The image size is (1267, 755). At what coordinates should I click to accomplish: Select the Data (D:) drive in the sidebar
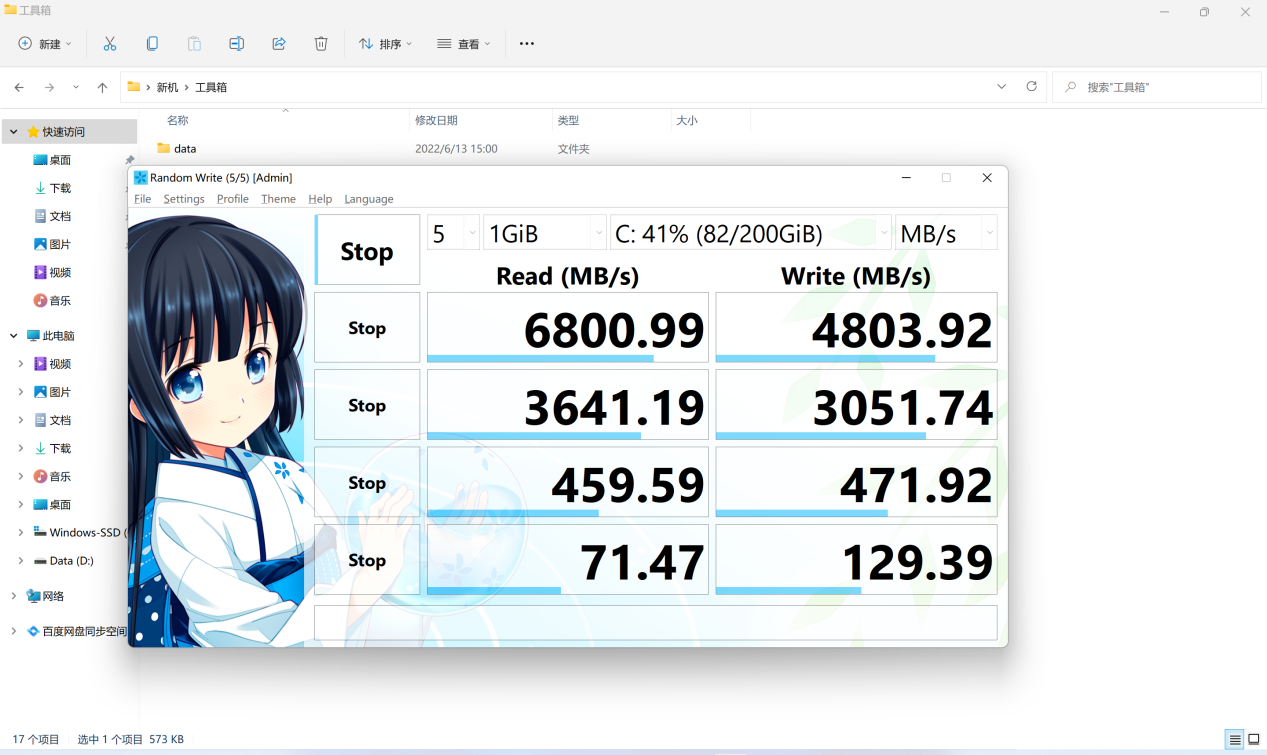tap(69, 560)
